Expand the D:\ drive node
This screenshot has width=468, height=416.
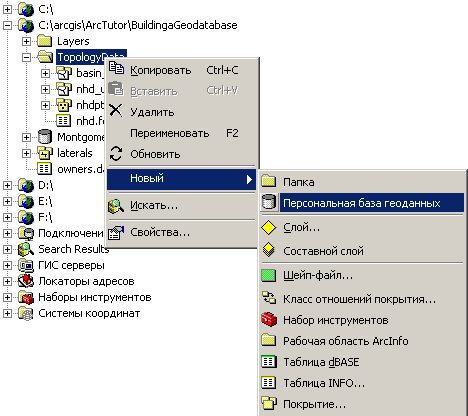7,185
